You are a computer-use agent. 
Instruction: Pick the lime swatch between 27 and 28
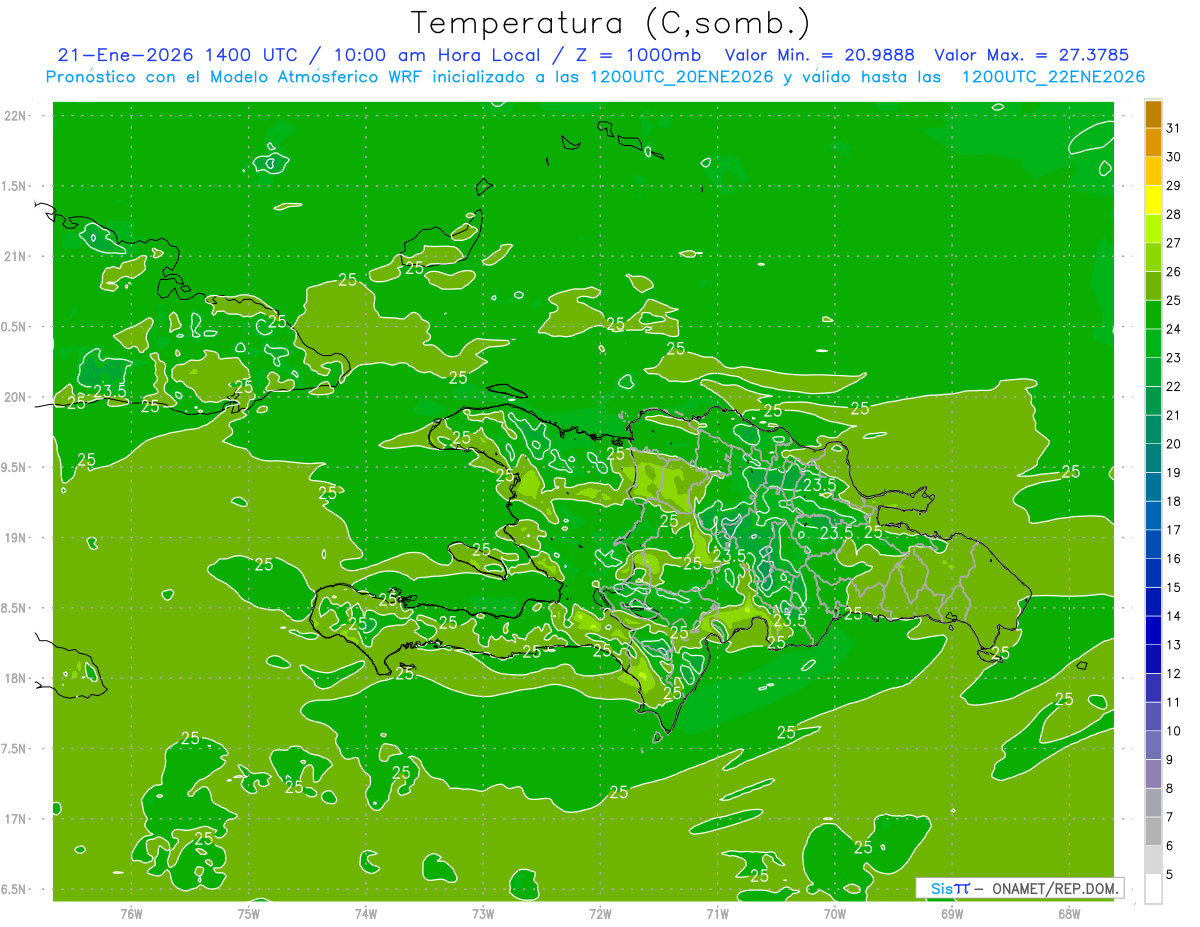pyautogui.click(x=1153, y=229)
